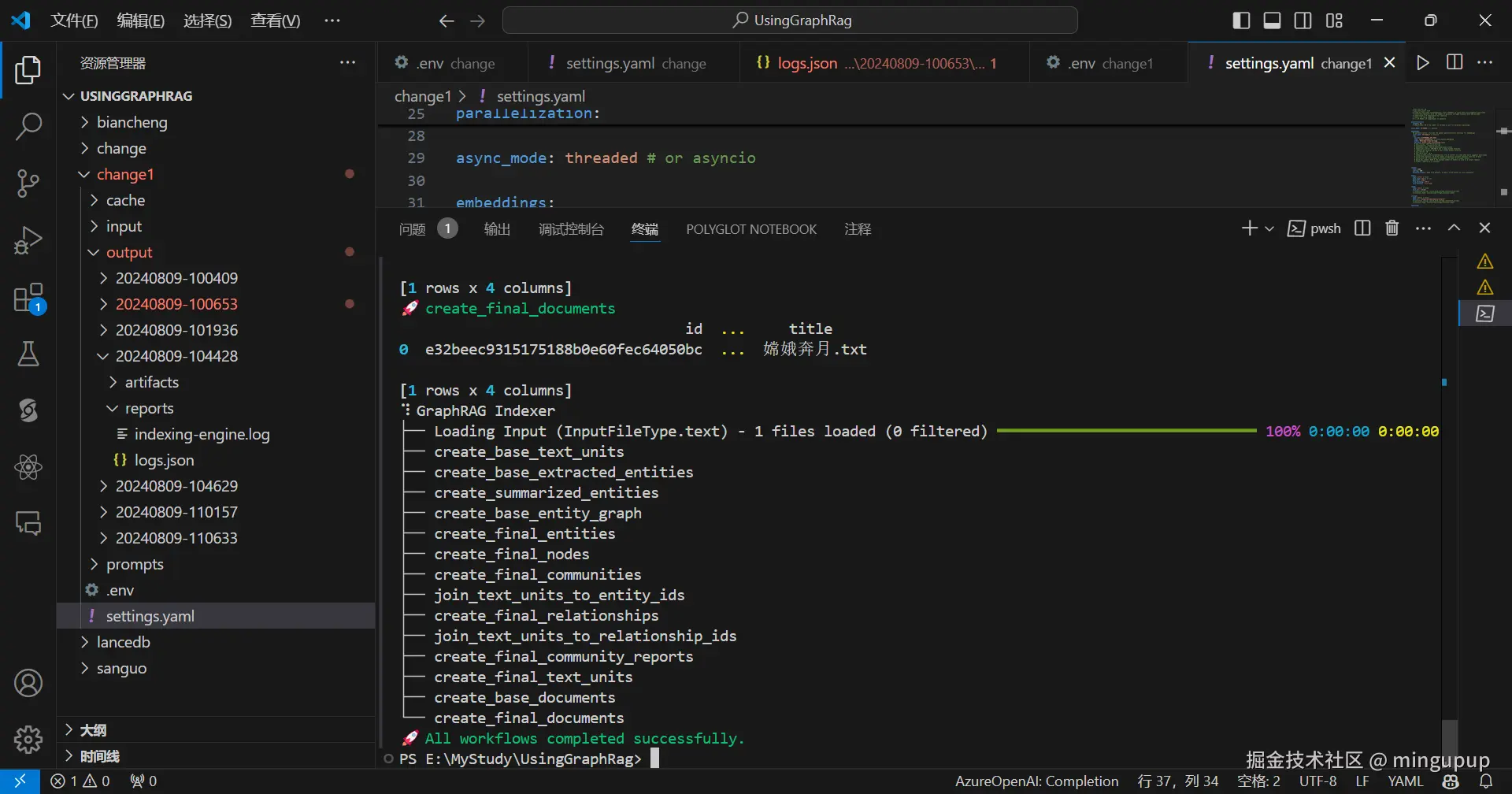The height and width of the screenshot is (794, 1512).
Task: Open the Source Control view
Action: [28, 184]
